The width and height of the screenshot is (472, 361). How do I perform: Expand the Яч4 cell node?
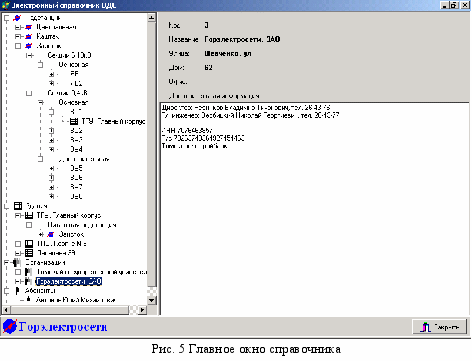point(52,149)
